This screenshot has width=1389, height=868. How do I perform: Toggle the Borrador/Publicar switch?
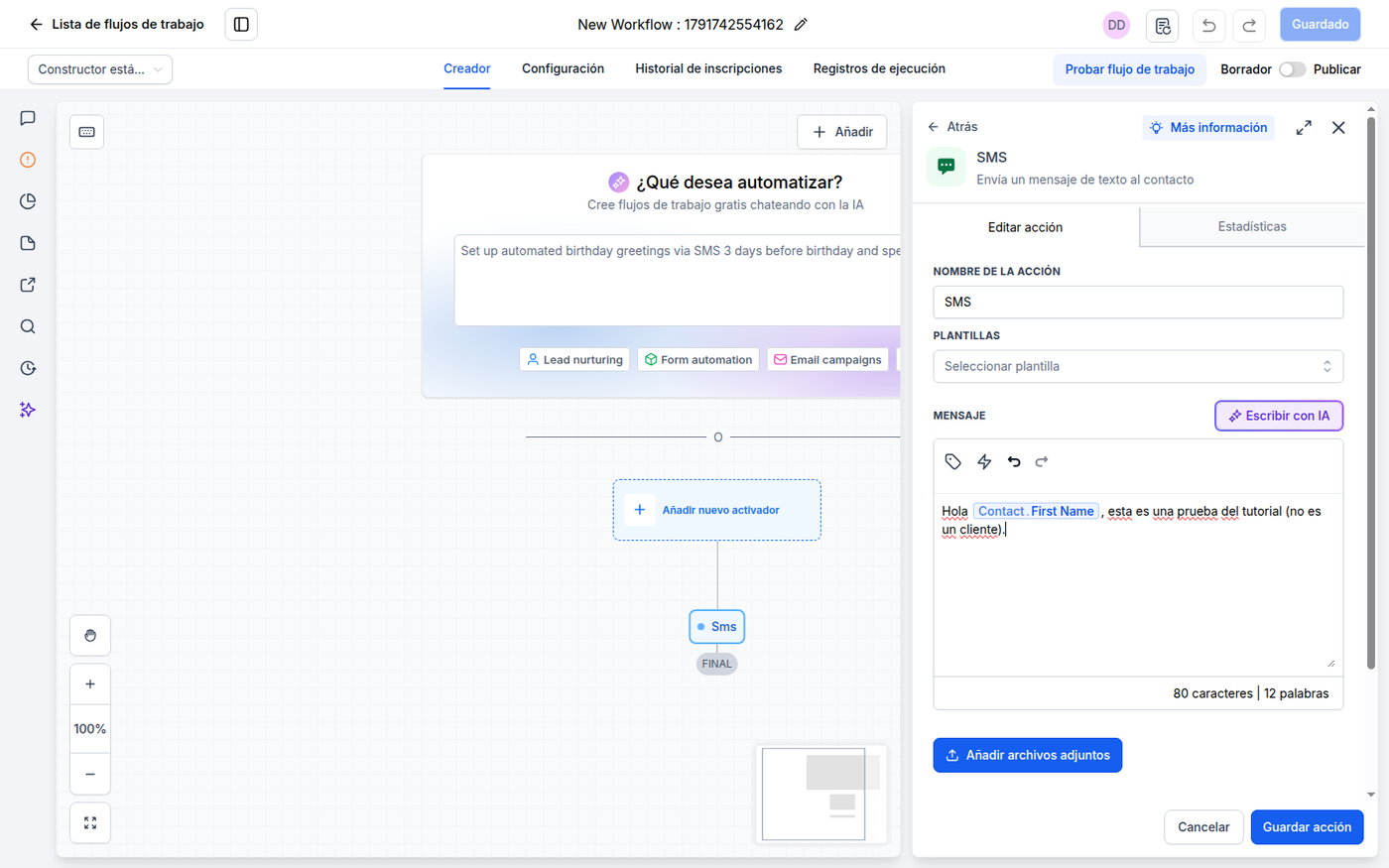coord(1292,69)
